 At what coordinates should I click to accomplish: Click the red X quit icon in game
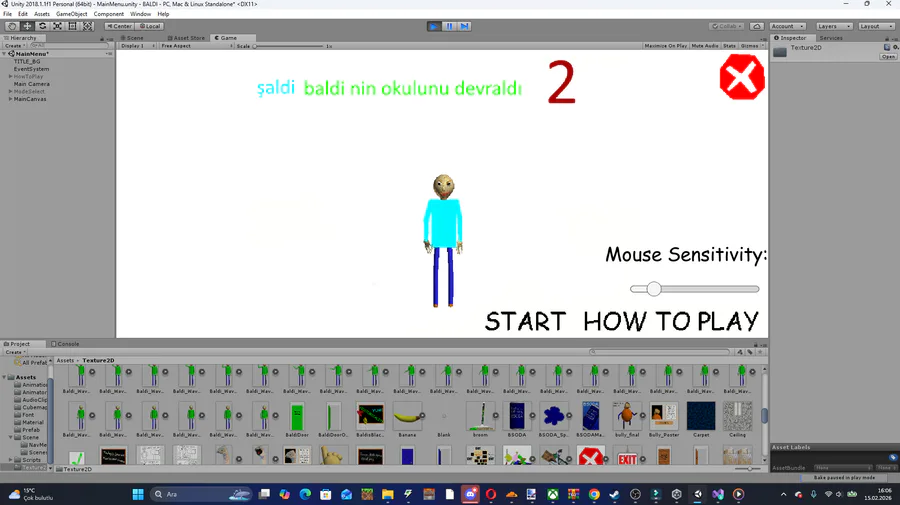(742, 77)
